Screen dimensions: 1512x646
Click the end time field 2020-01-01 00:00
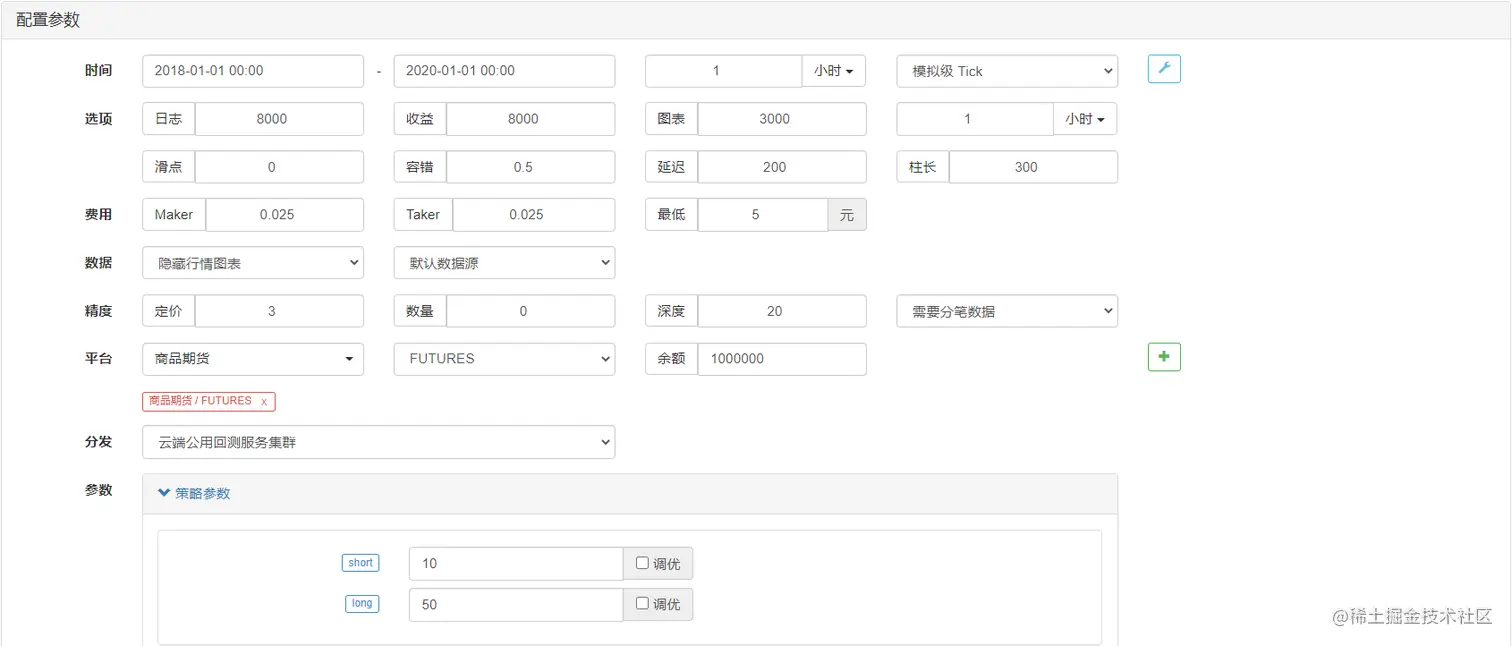coord(504,71)
